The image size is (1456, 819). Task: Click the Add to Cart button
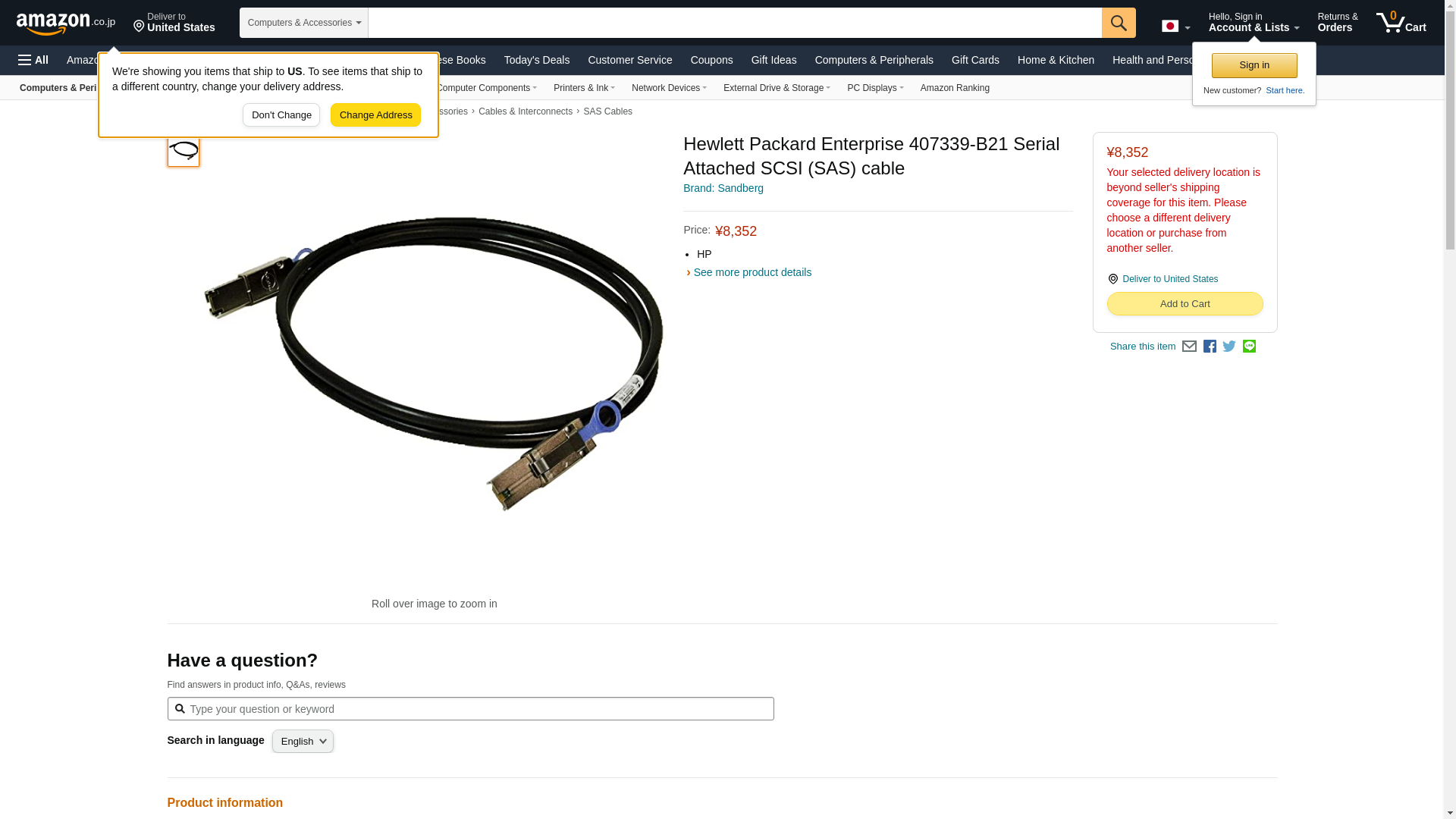(x=1185, y=304)
